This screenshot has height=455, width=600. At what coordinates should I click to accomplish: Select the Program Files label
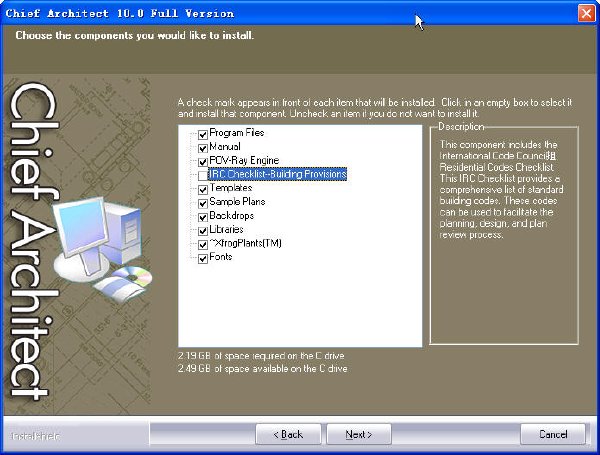(236, 133)
